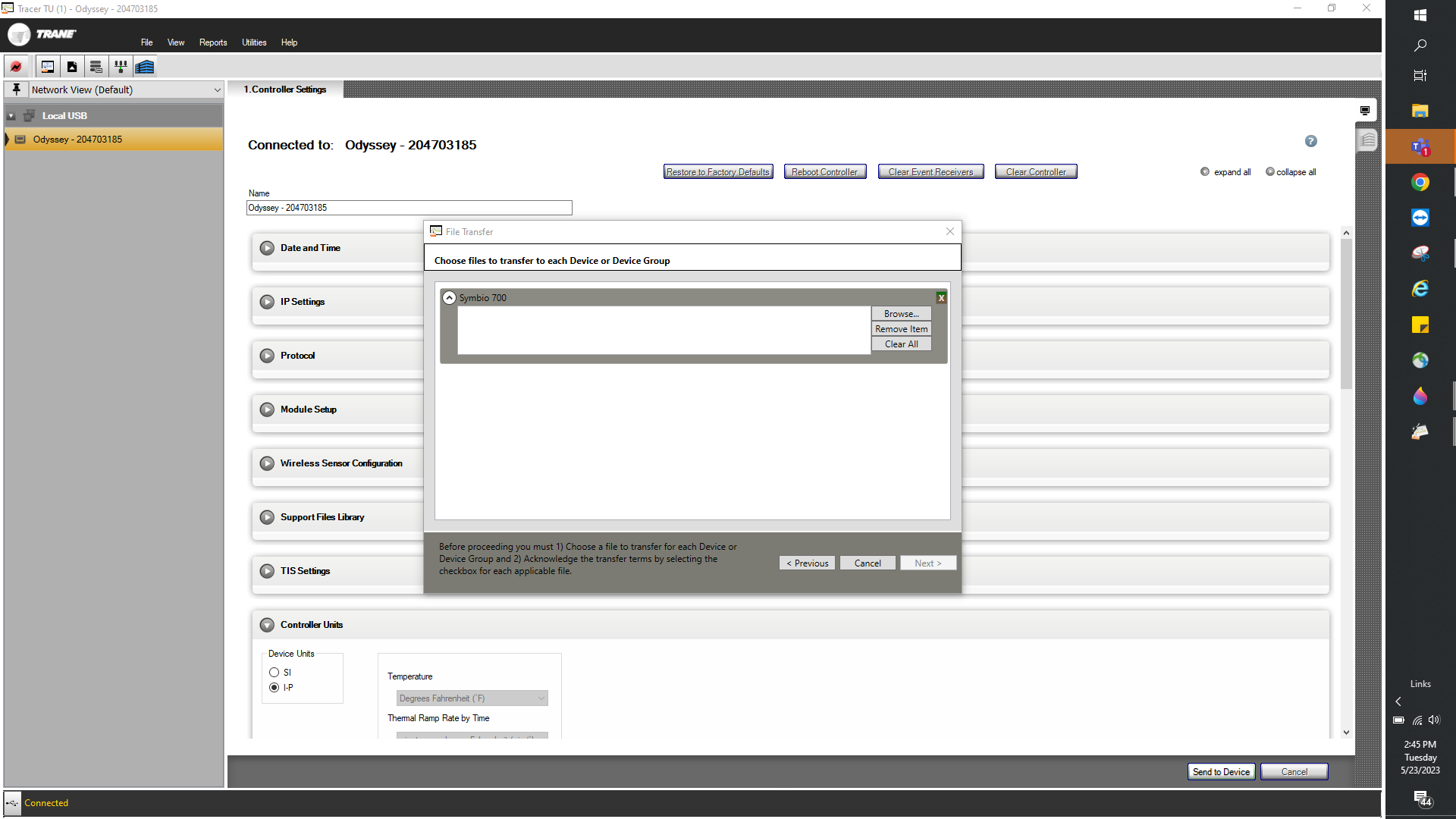
Task: Expand the Date and Time section
Action: pos(267,248)
